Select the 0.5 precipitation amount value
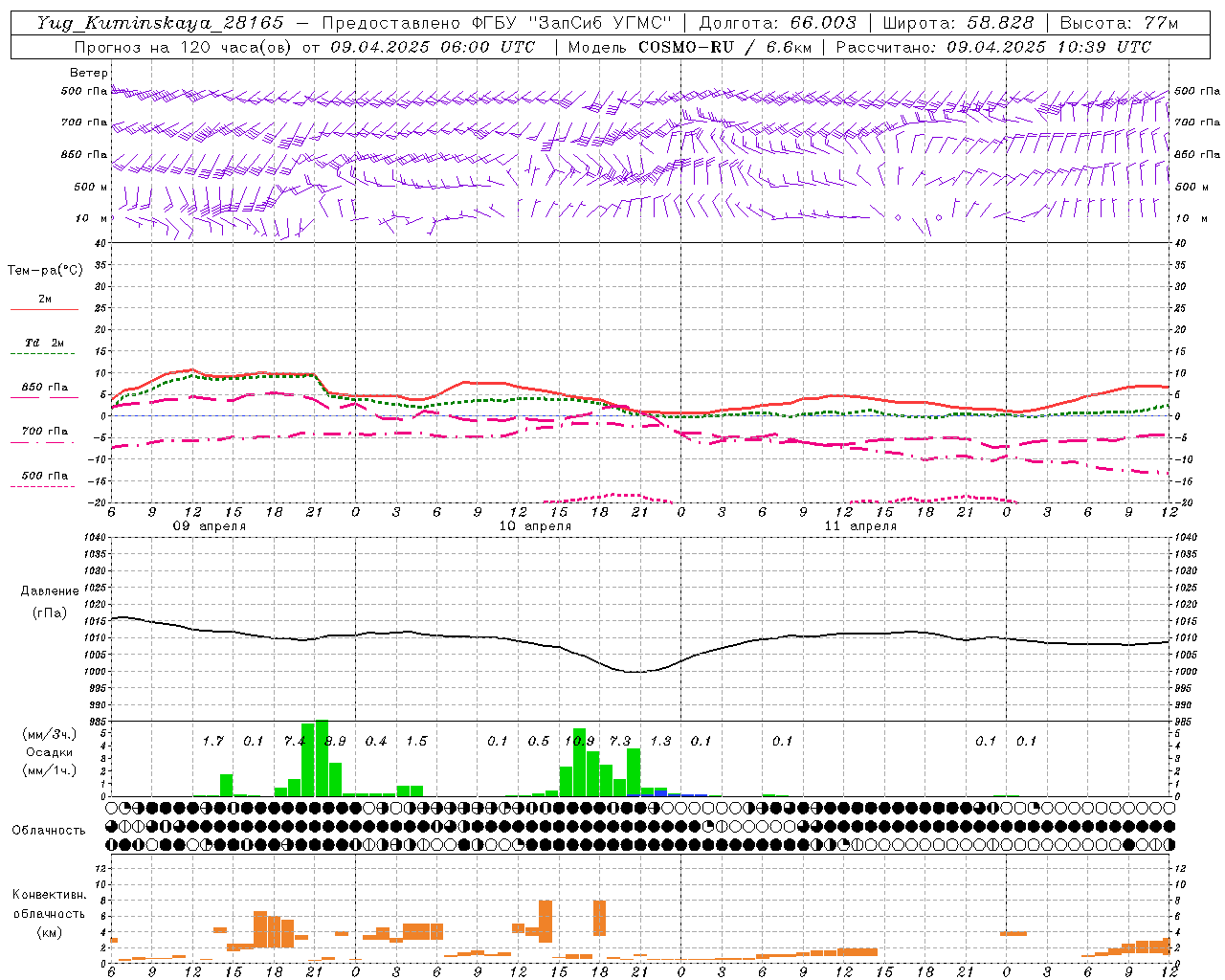This screenshot has width=1225, height=980. (x=539, y=741)
